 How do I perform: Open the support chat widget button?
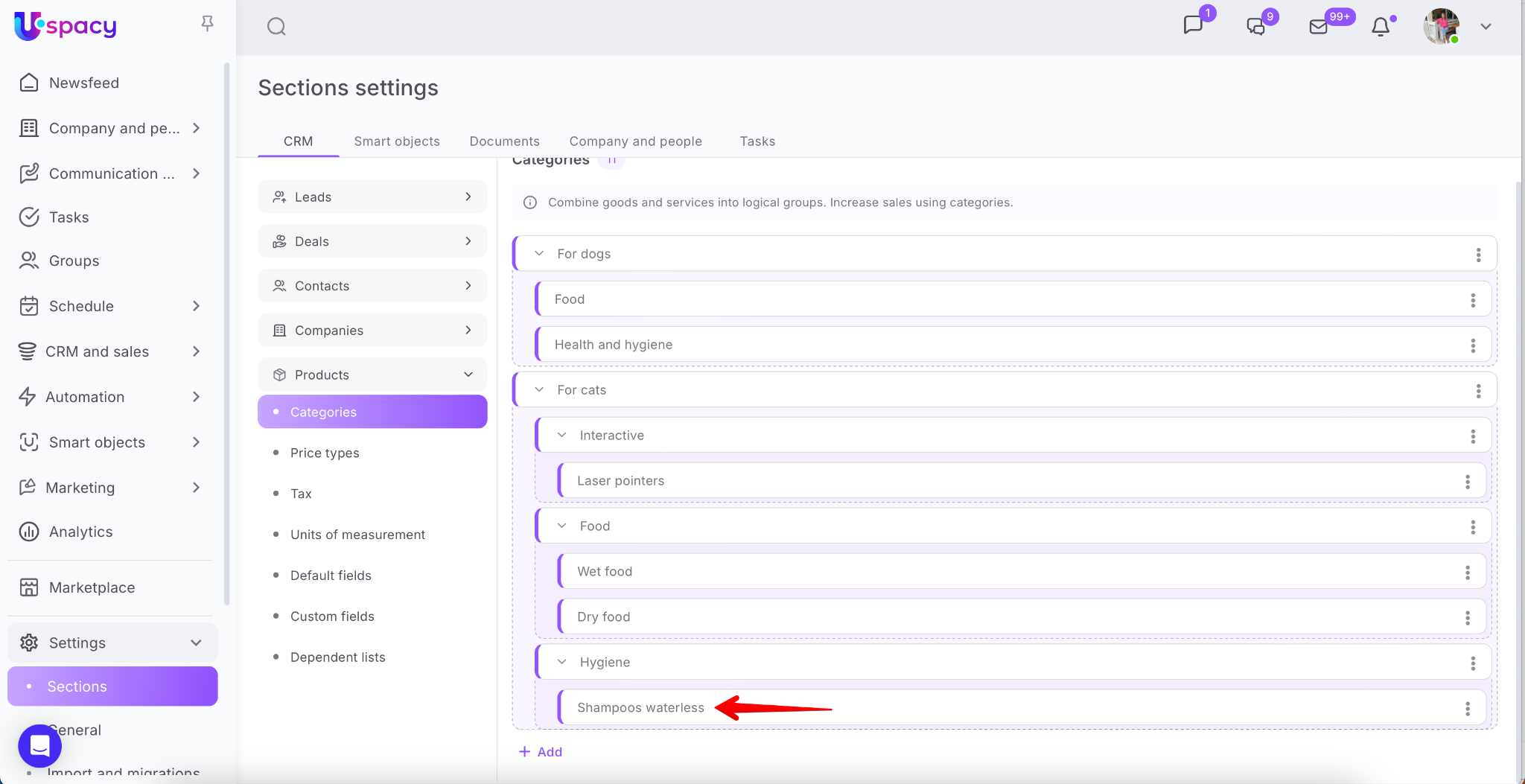click(39, 745)
